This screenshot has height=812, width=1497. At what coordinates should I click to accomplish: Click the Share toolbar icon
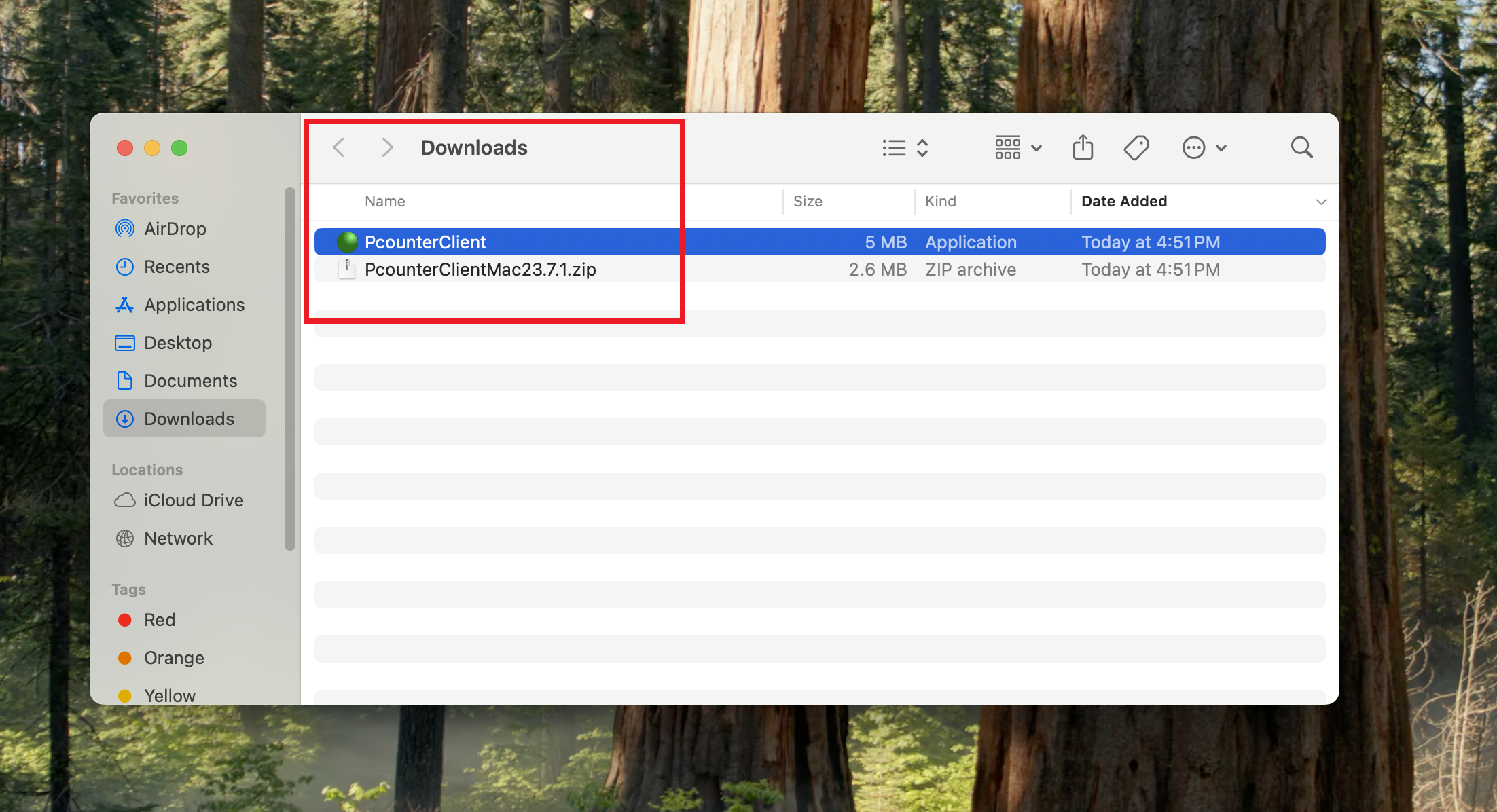coord(1083,147)
